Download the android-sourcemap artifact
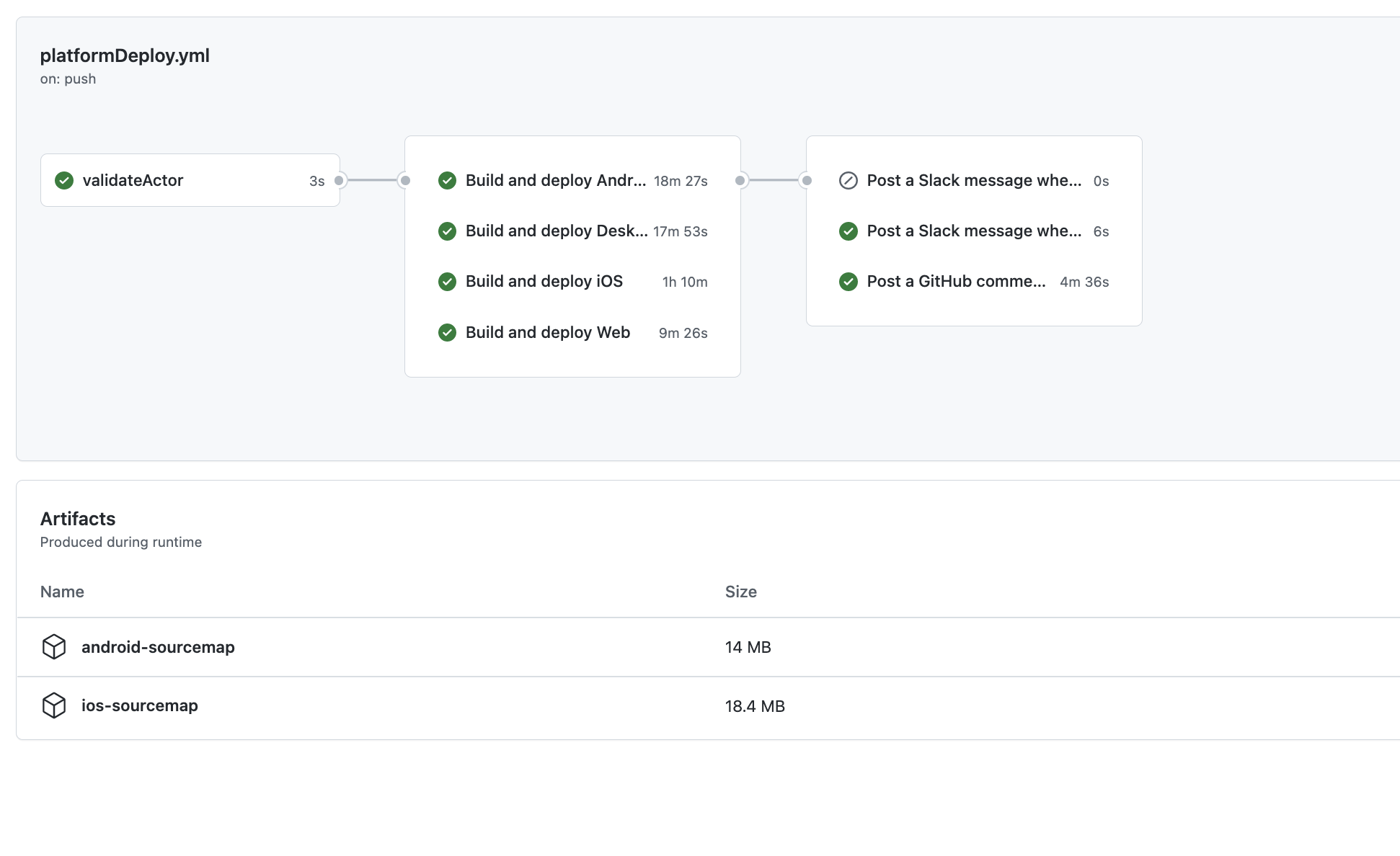This screenshot has height=856, width=1400. click(x=158, y=647)
